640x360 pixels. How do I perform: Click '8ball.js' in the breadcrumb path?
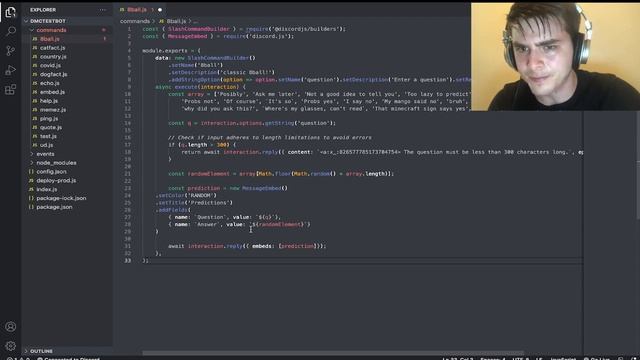176,21
